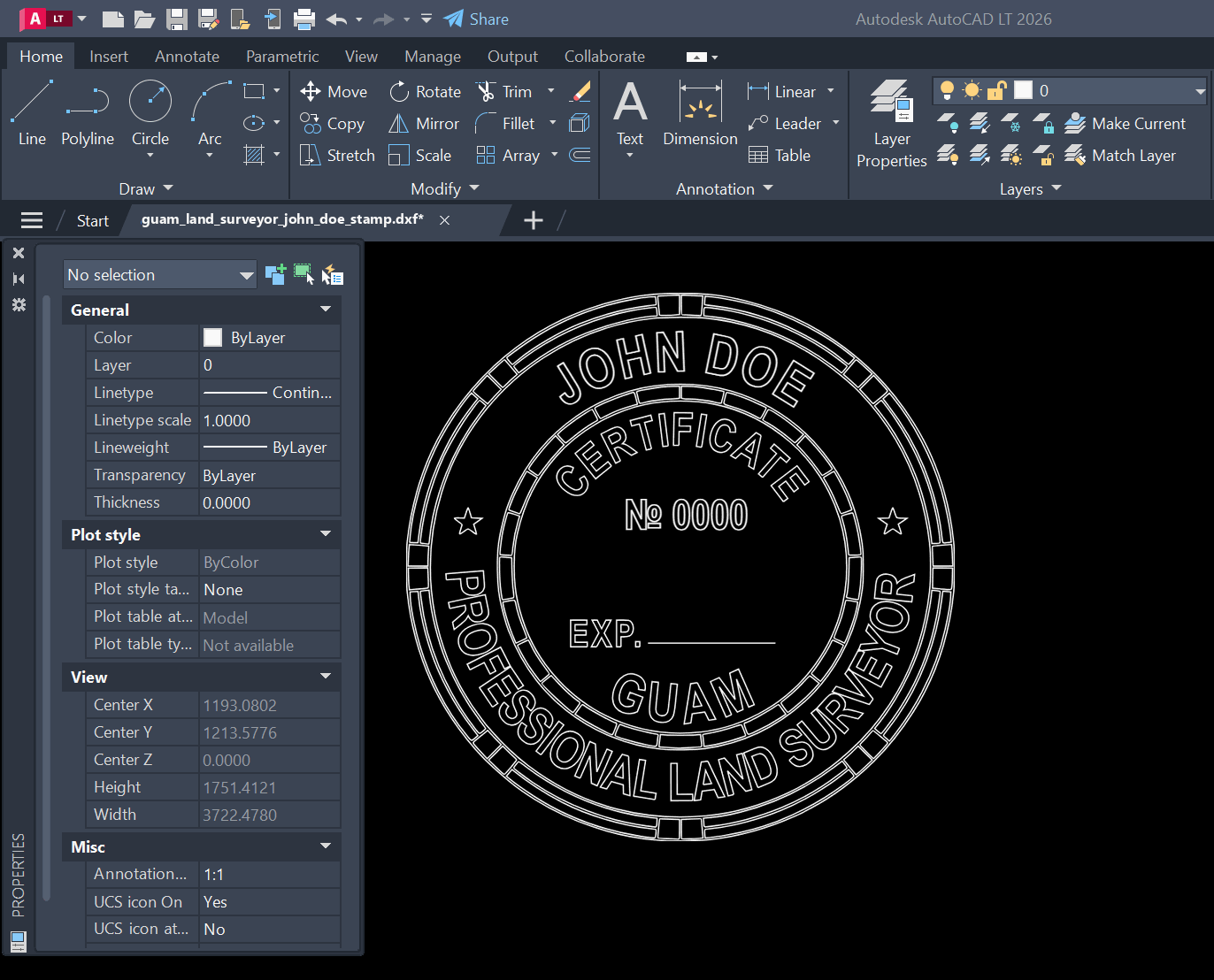Click the Rectangle tool icon
Screen dimensions: 1214x980
tap(254, 91)
